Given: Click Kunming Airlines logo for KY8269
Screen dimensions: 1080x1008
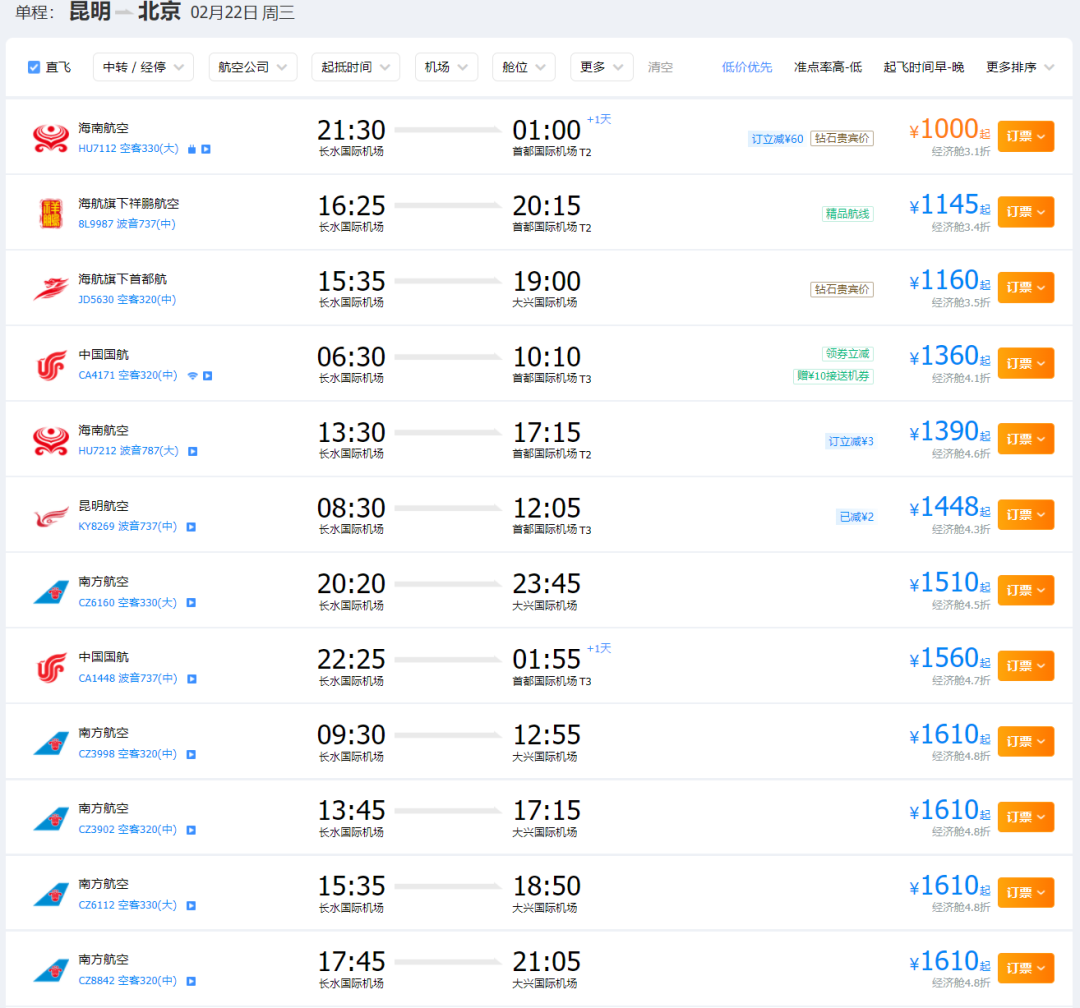Looking at the screenshot, I should point(51,516).
